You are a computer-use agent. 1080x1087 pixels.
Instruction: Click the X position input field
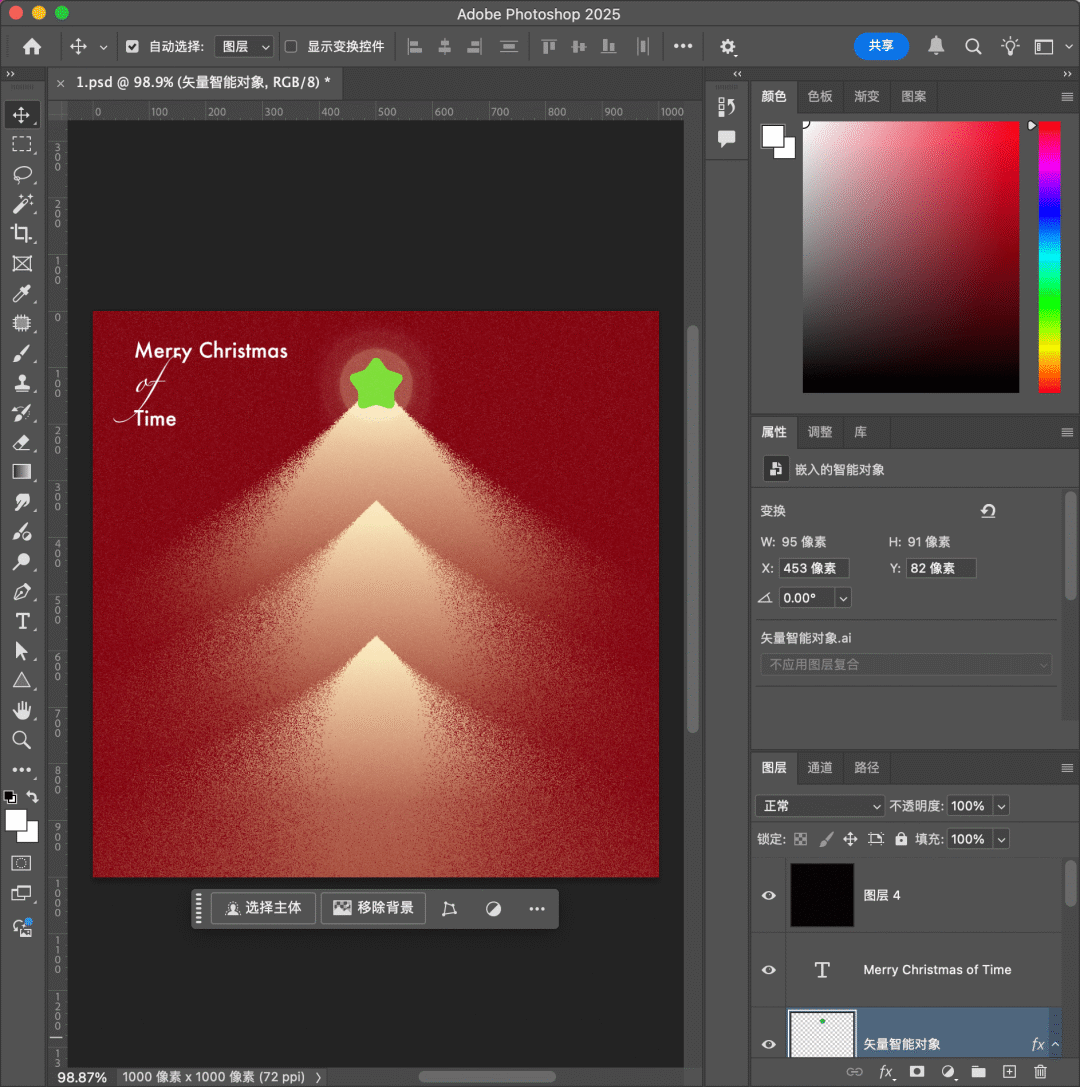[814, 568]
